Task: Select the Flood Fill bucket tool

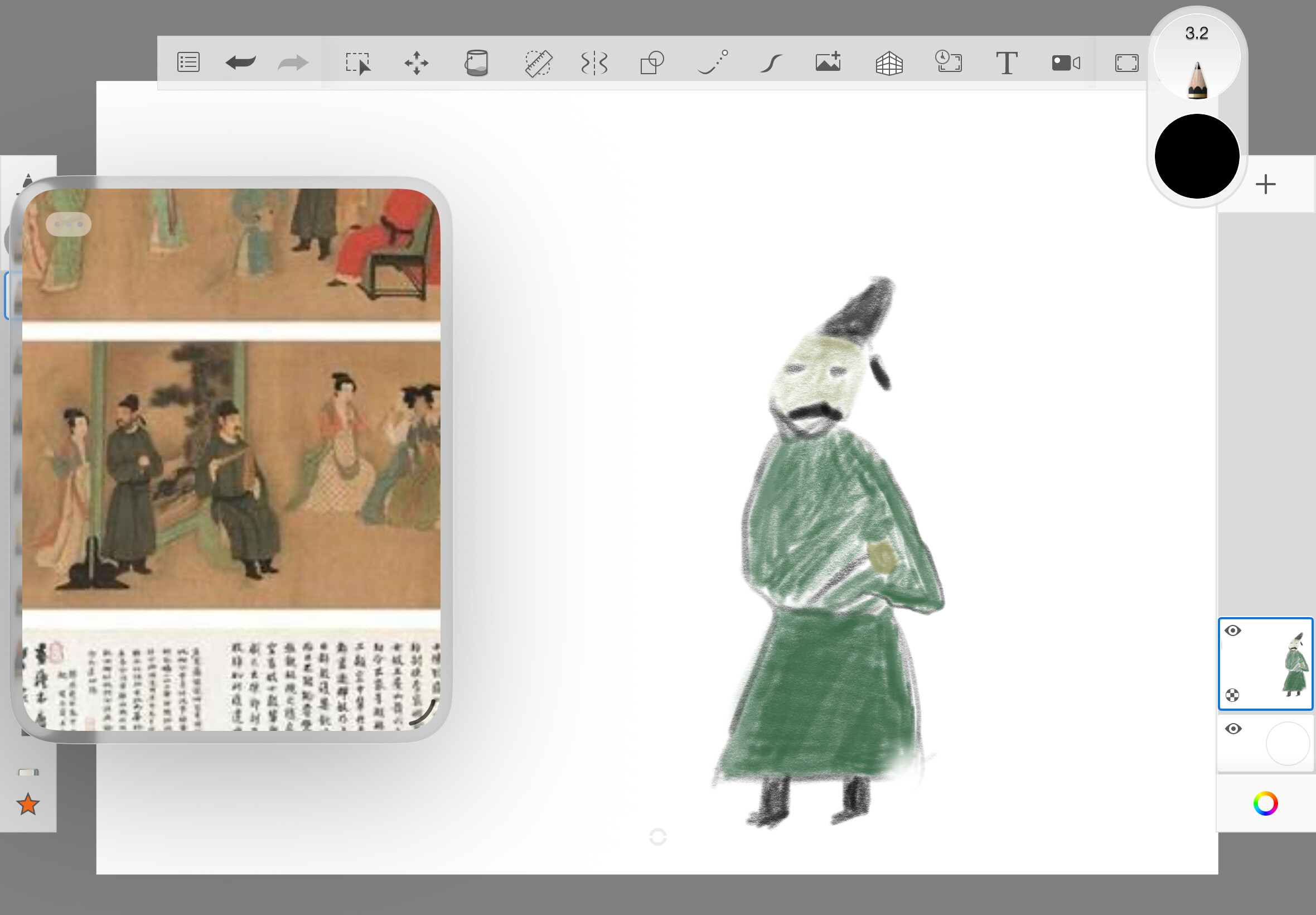Action: 476,62
